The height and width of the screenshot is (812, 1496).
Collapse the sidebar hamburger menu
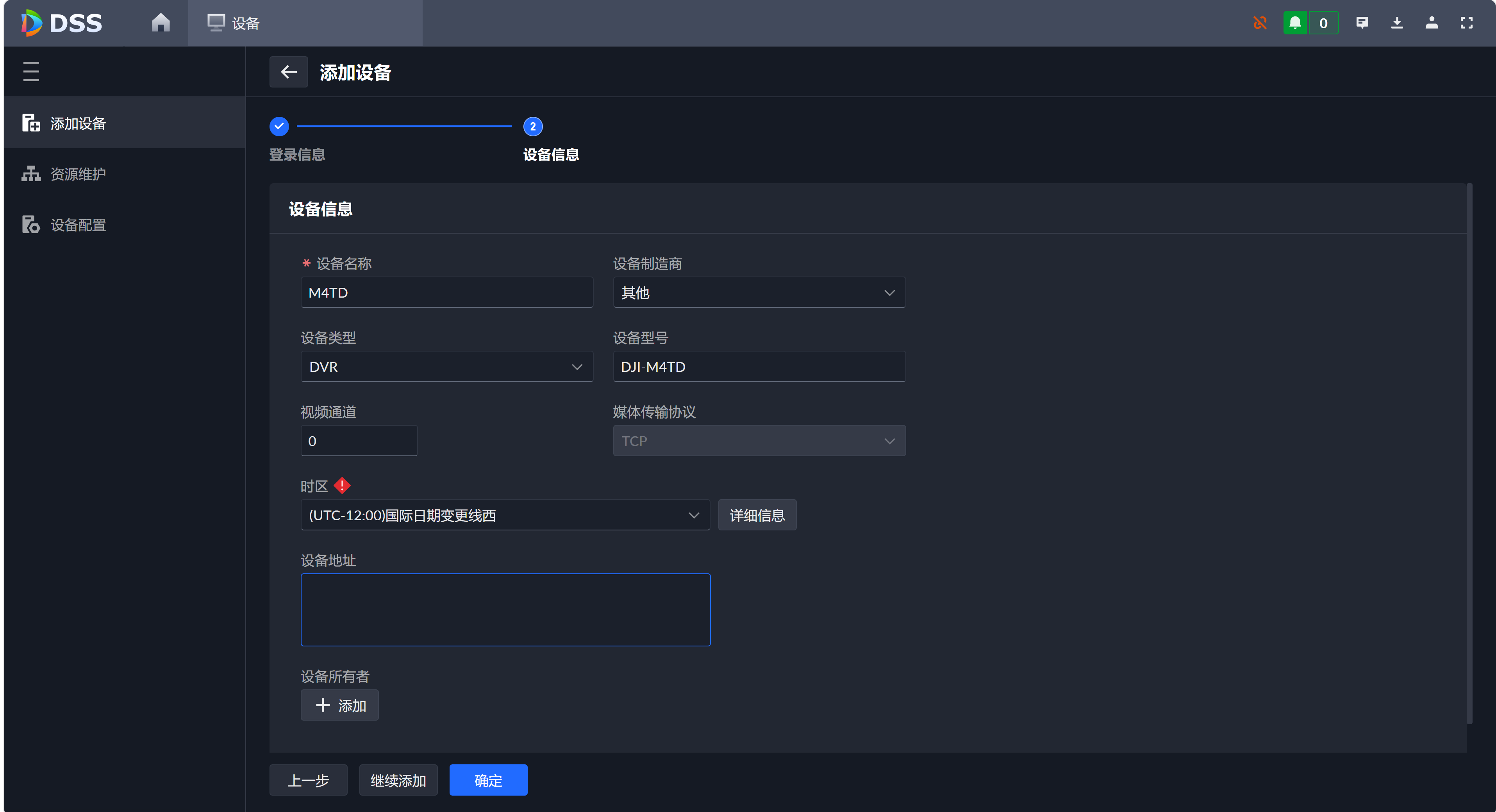click(x=31, y=71)
